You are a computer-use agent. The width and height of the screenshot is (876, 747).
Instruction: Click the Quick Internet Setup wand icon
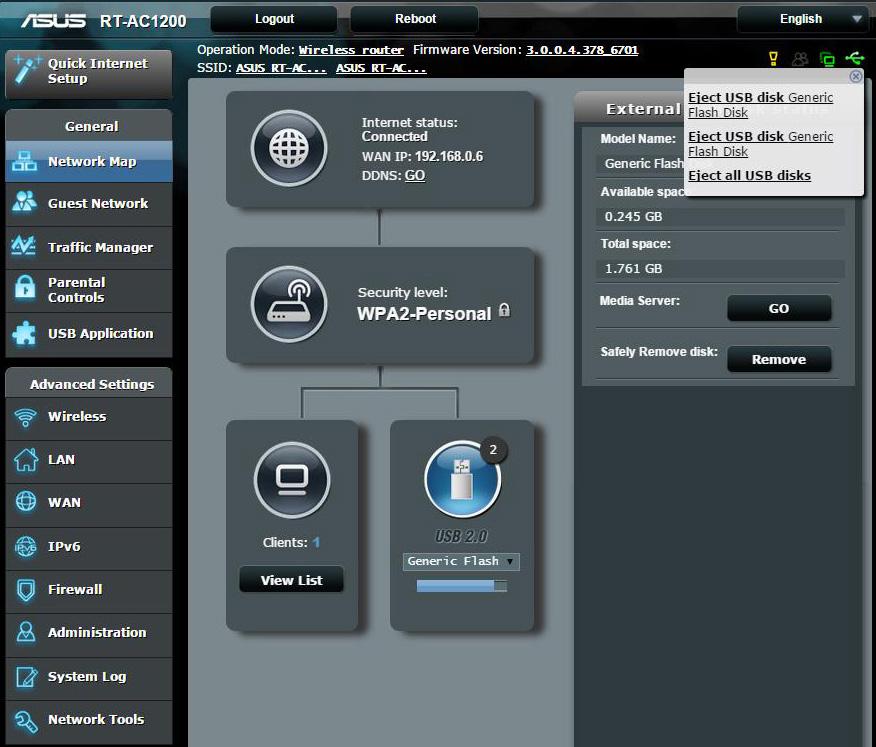tap(25, 70)
